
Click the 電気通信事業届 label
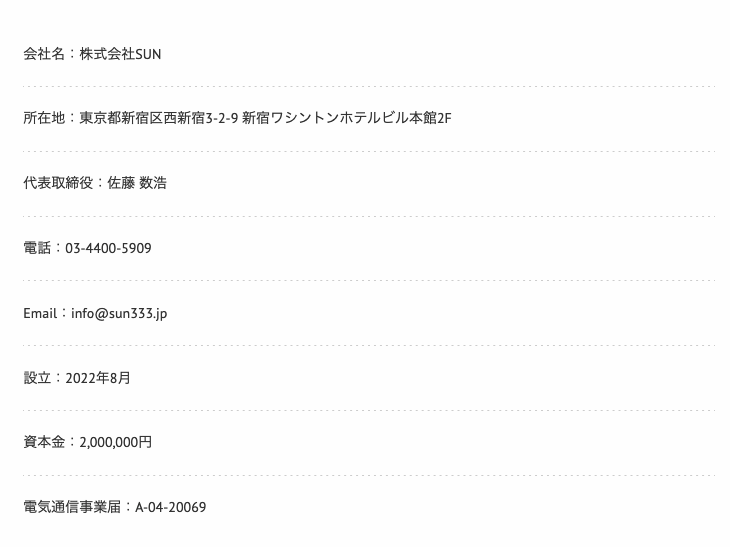pyautogui.click(x=72, y=507)
